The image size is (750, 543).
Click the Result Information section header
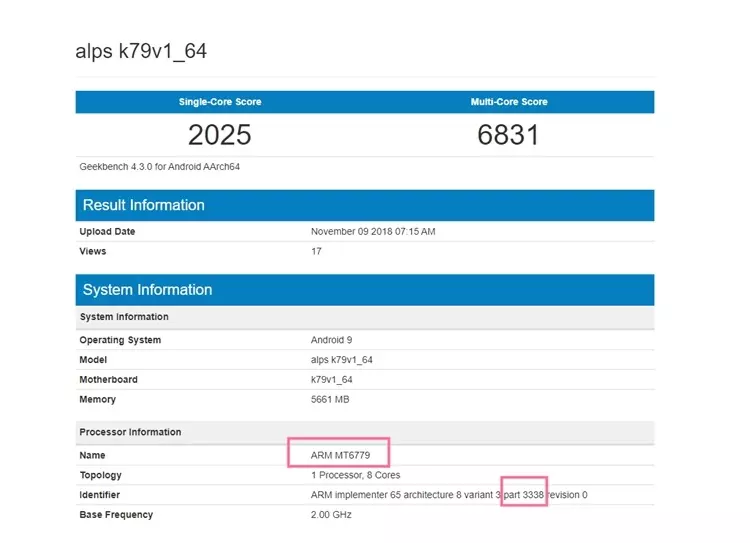(x=365, y=205)
